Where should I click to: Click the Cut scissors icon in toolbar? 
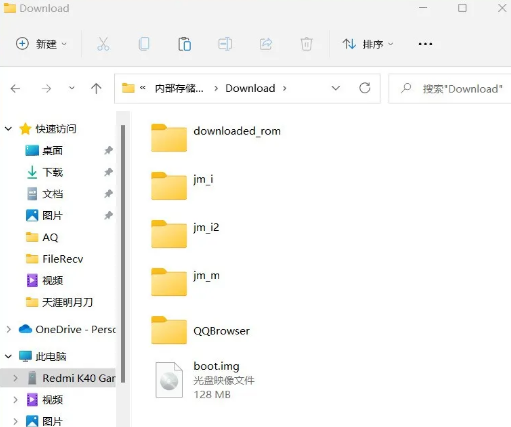click(103, 44)
